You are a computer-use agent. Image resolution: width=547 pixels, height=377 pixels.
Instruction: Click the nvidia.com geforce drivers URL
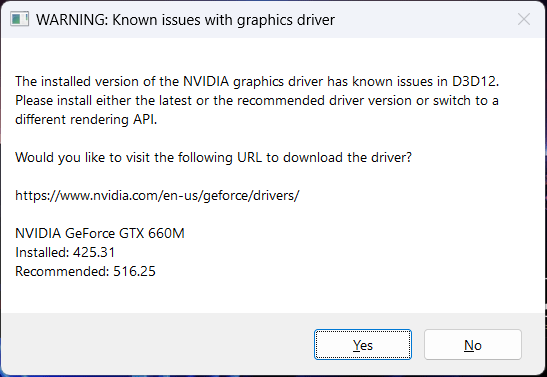[157, 196]
